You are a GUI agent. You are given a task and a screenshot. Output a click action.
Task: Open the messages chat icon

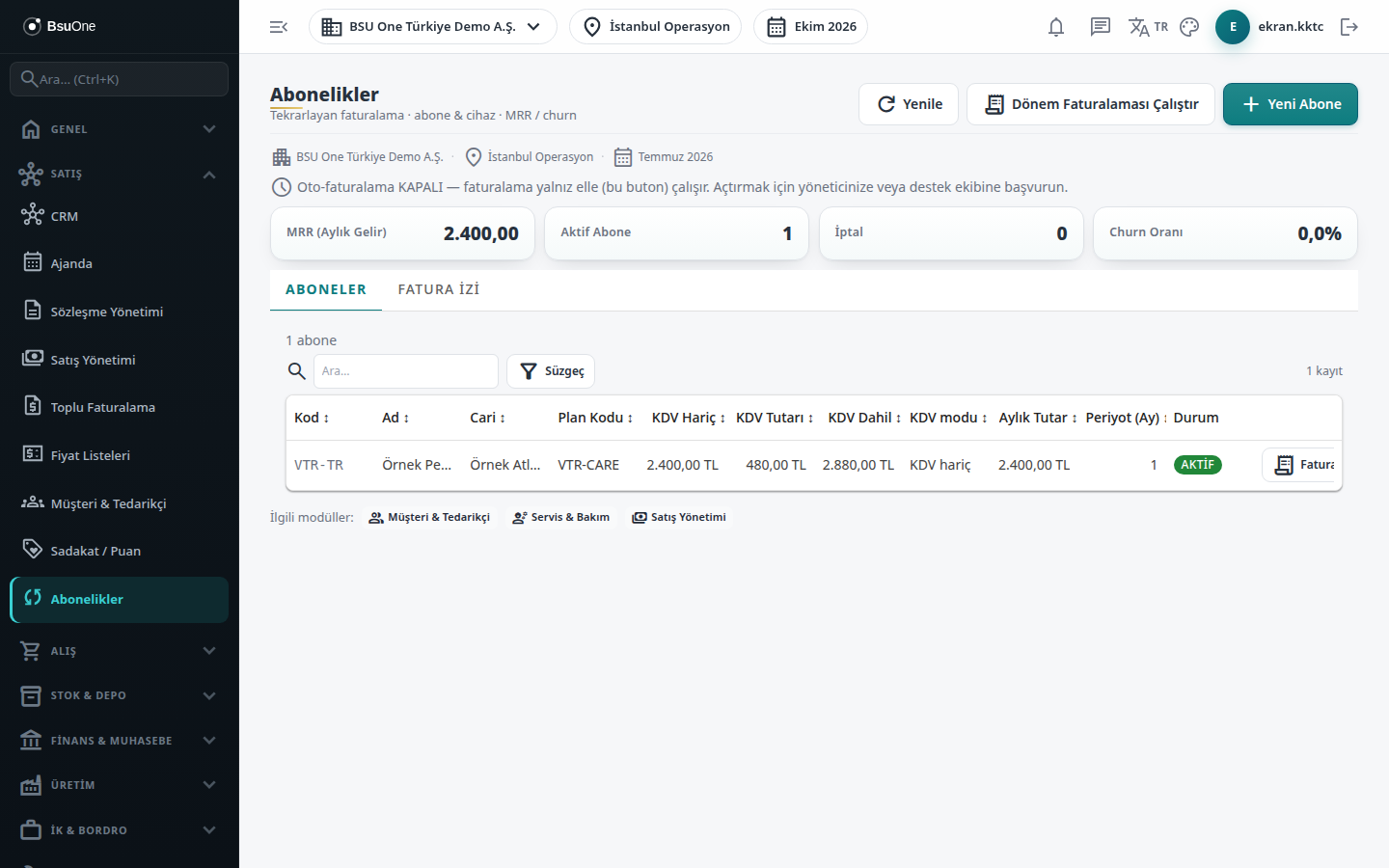click(1100, 27)
